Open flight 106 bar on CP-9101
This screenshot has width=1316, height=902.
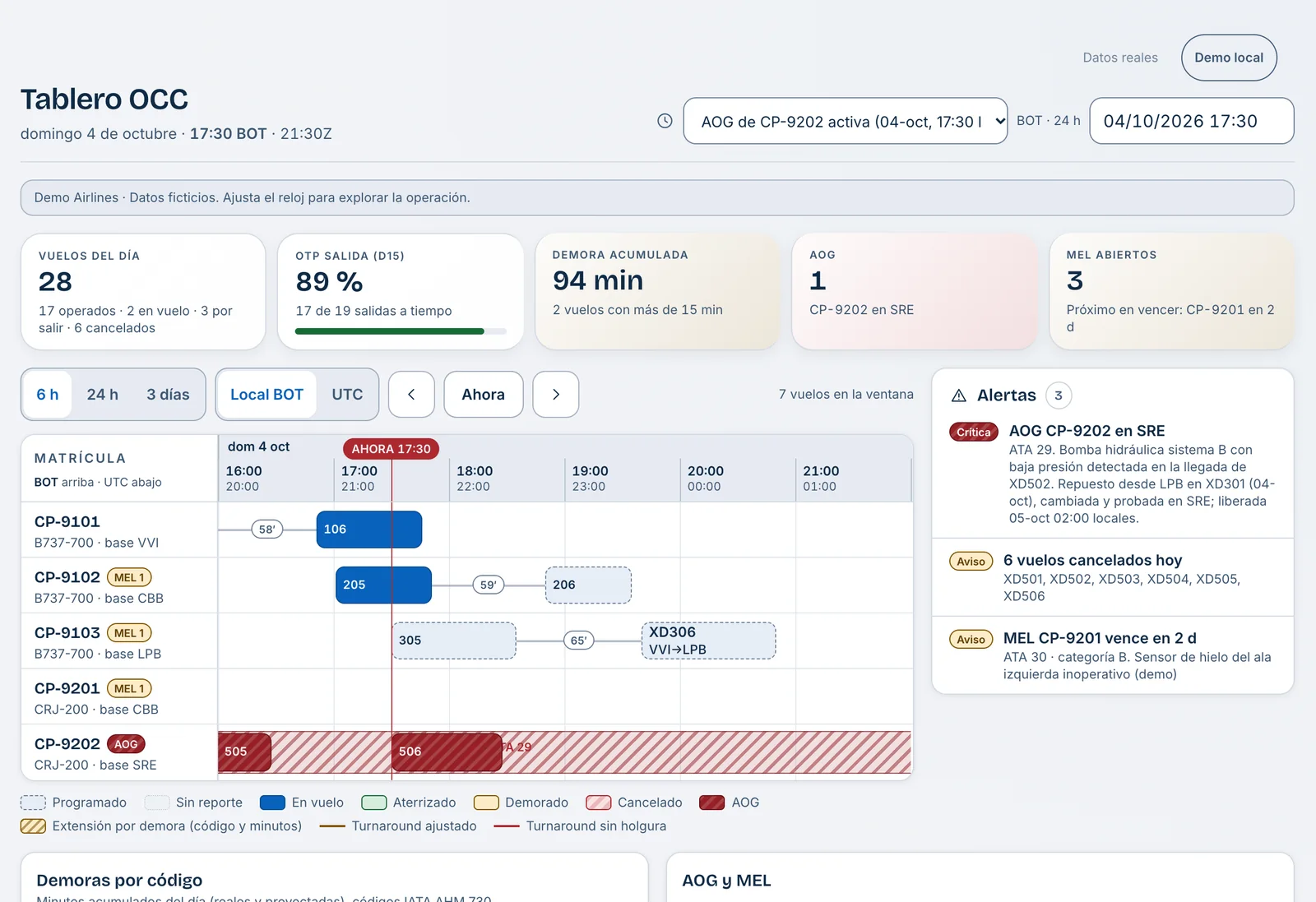tap(369, 530)
